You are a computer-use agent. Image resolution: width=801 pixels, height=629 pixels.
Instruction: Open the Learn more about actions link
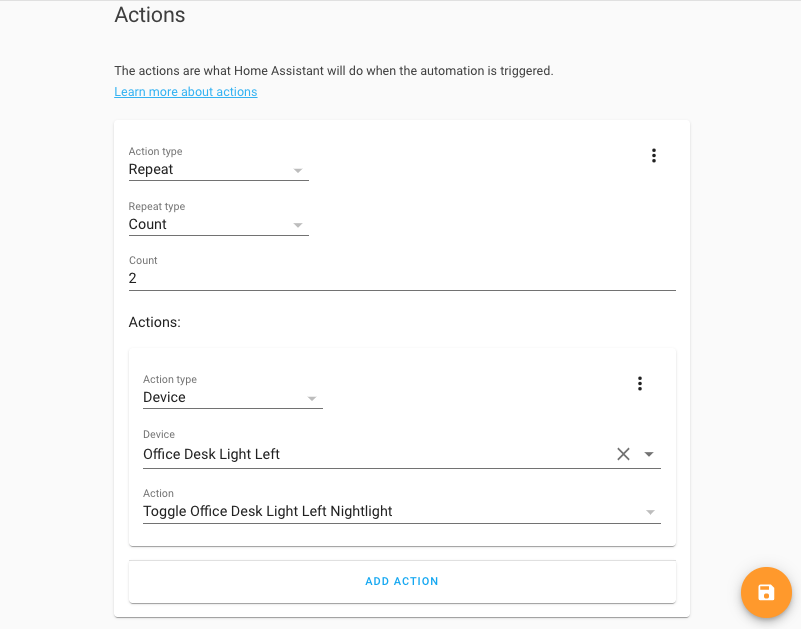point(185,91)
